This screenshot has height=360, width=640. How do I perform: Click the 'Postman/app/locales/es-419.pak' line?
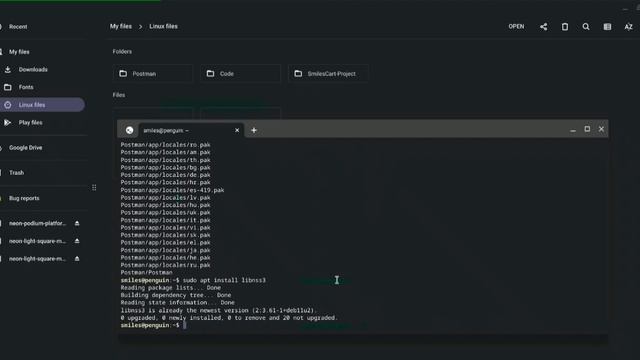point(172,190)
